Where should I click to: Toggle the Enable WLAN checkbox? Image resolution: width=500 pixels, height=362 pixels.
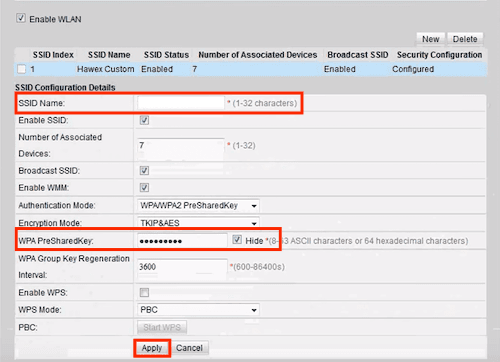(21, 18)
